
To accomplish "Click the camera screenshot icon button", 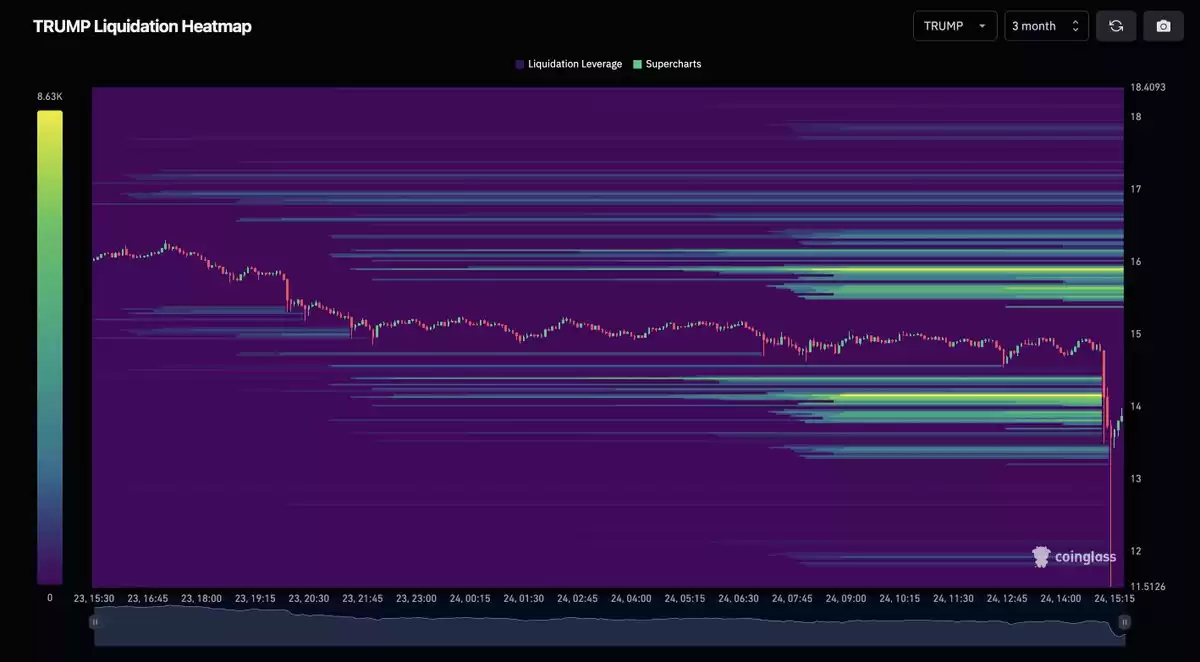I will [1163, 26].
